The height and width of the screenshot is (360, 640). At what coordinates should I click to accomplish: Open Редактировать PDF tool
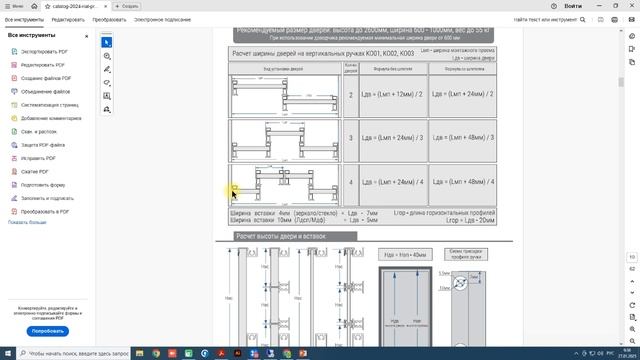coord(43,65)
